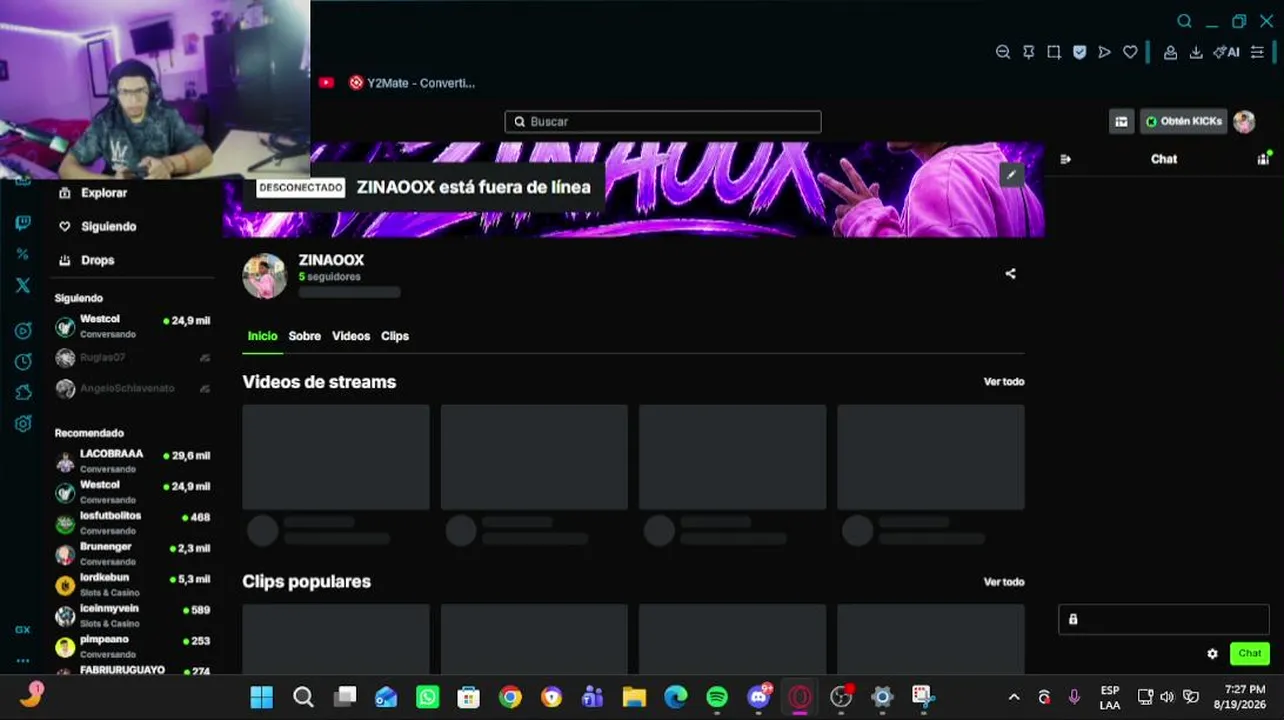Open the chat leaderboard icon
This screenshot has height=720, width=1284.
coord(1263,159)
